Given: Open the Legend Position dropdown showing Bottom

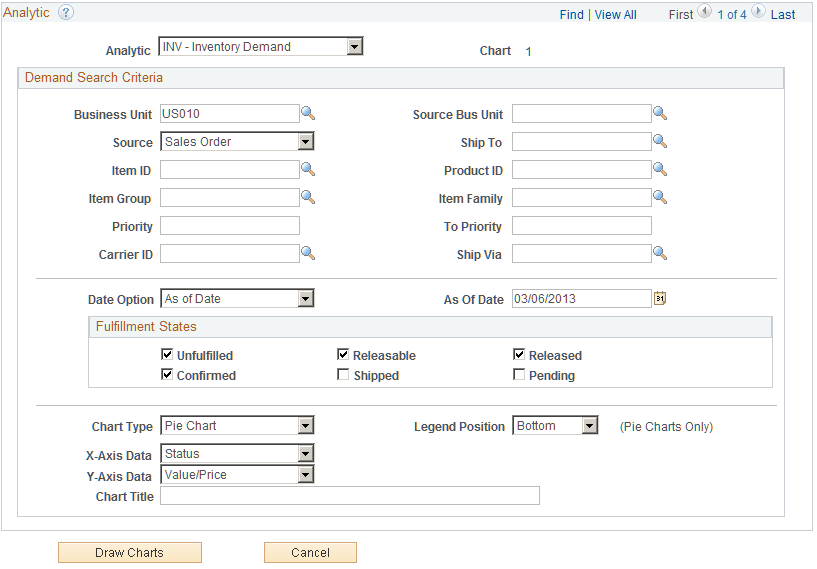Looking at the screenshot, I should (x=555, y=426).
